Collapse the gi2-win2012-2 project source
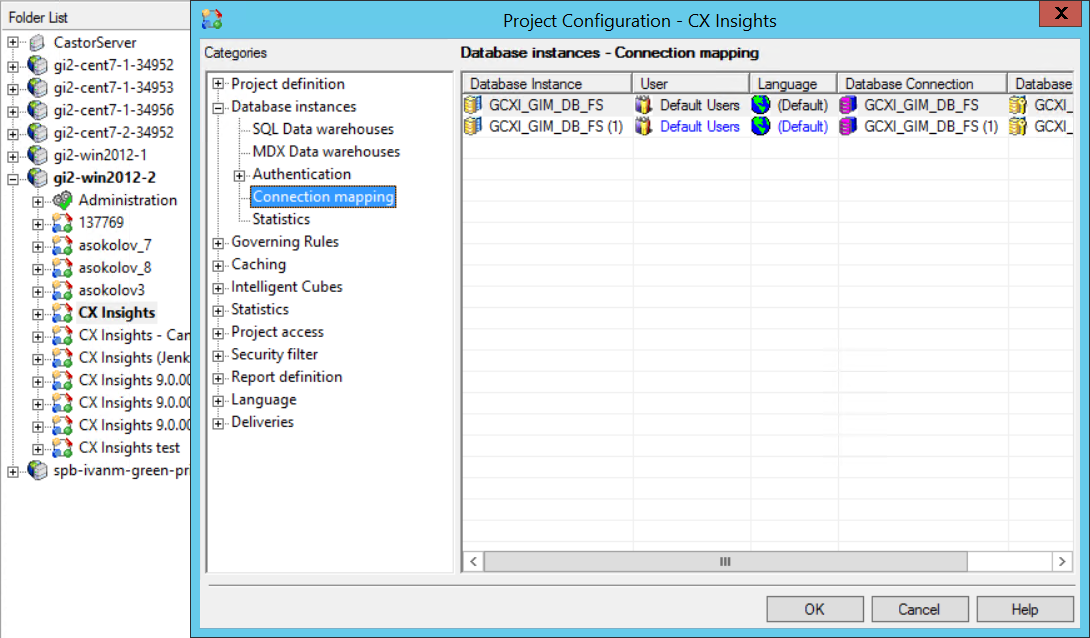1090x638 pixels. click(12, 178)
